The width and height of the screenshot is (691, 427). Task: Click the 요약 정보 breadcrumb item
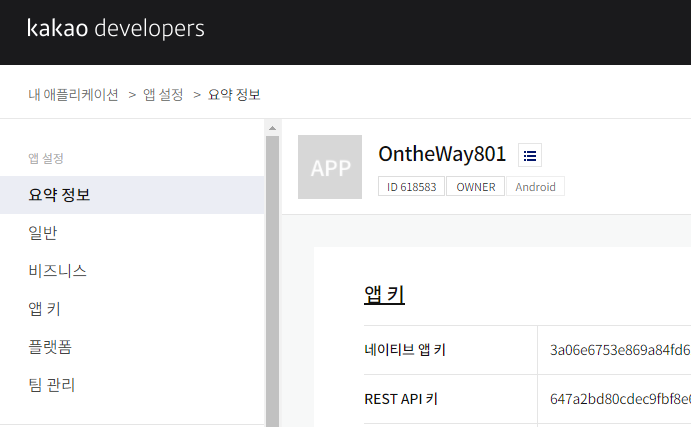pos(234,94)
